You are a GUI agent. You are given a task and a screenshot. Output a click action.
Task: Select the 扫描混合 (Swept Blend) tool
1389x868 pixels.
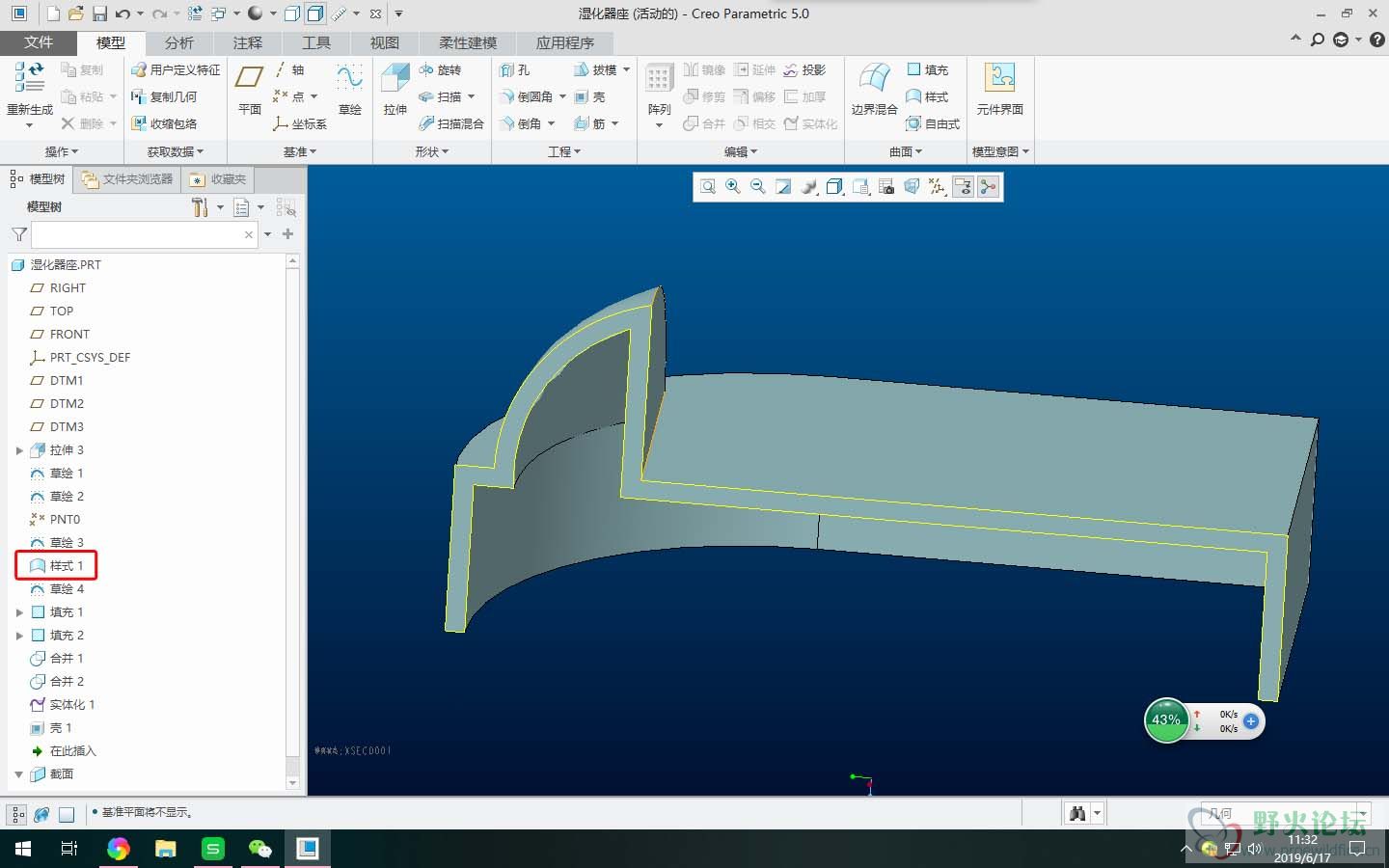tap(450, 123)
